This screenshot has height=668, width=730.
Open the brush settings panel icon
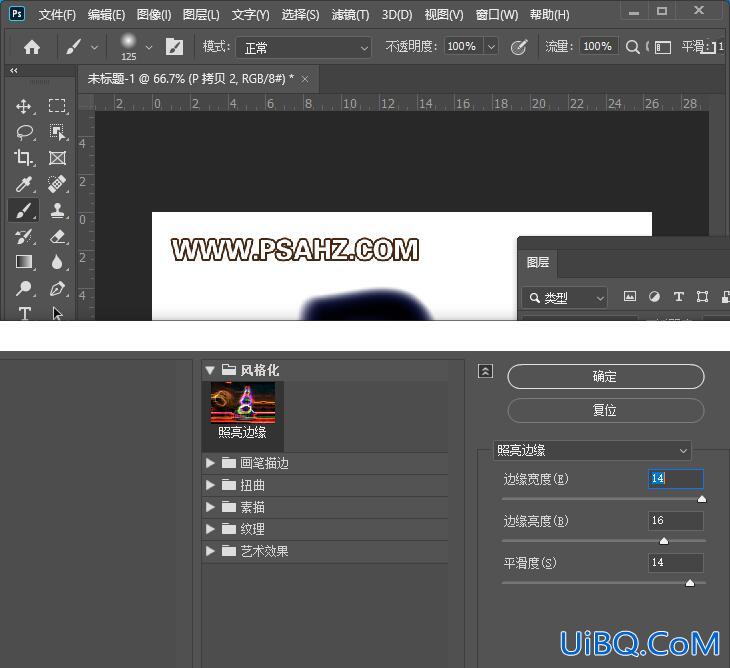[175, 47]
